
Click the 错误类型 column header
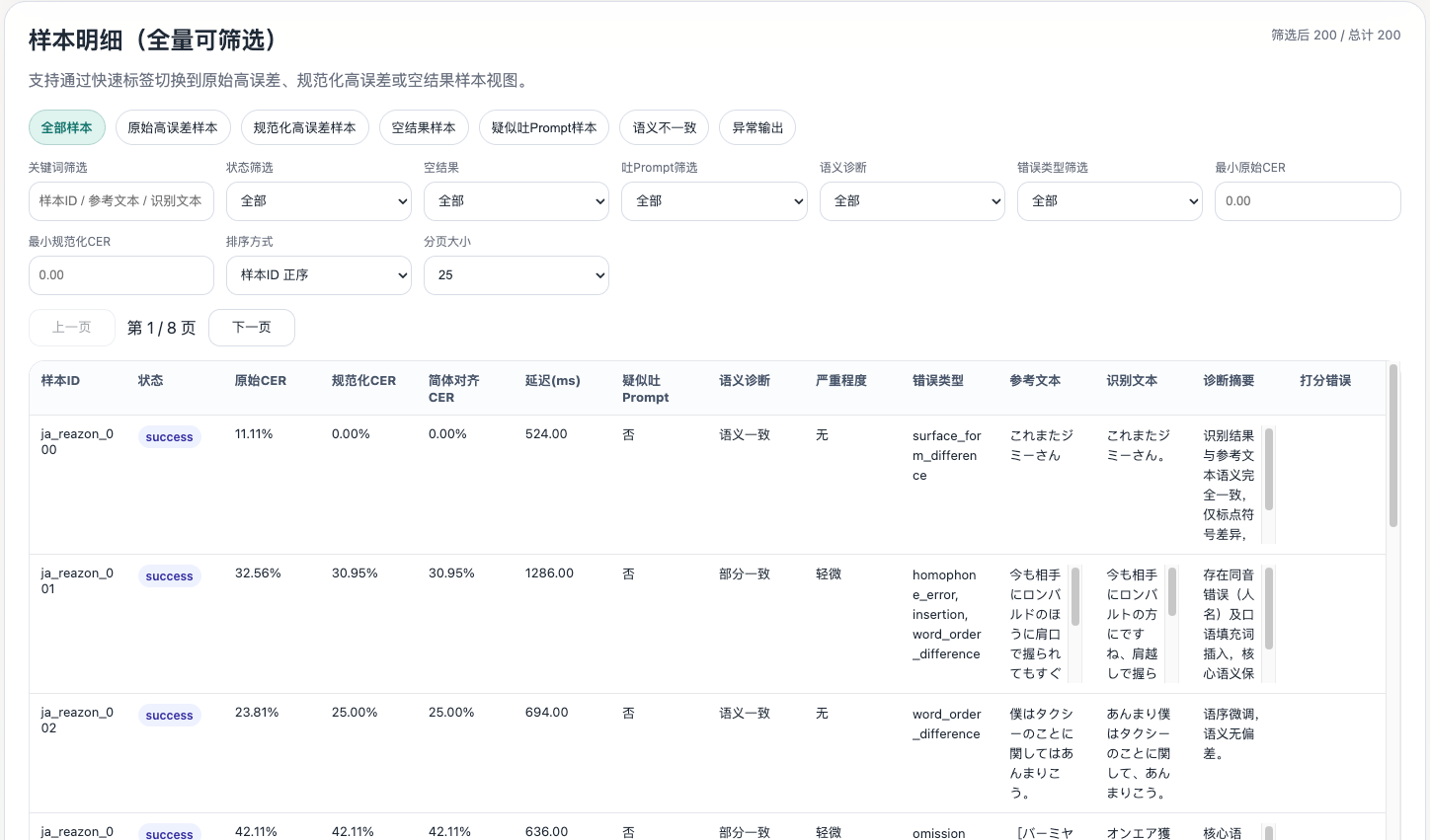938,381
